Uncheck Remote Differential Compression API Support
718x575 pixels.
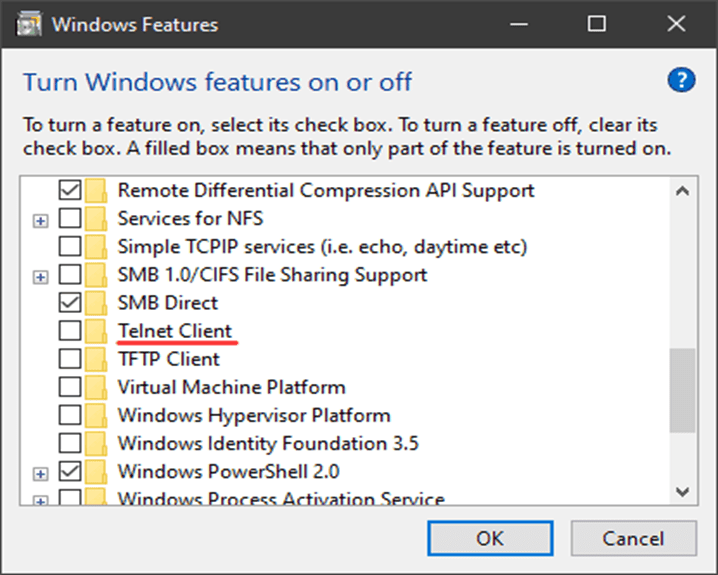tap(70, 190)
